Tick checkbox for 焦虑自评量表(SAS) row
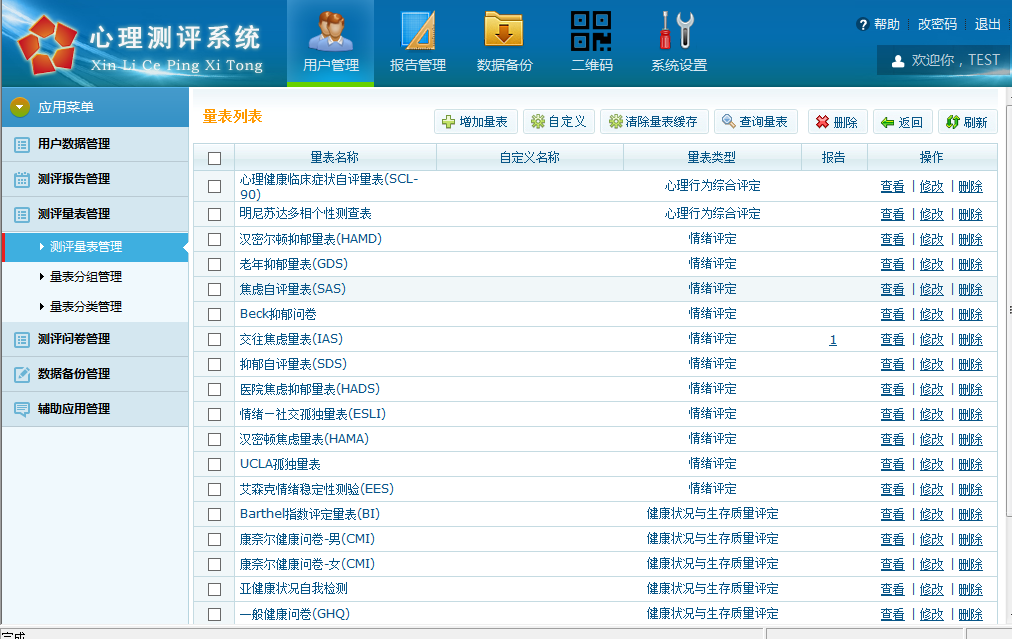Image resolution: width=1012 pixels, height=639 pixels. [214, 289]
